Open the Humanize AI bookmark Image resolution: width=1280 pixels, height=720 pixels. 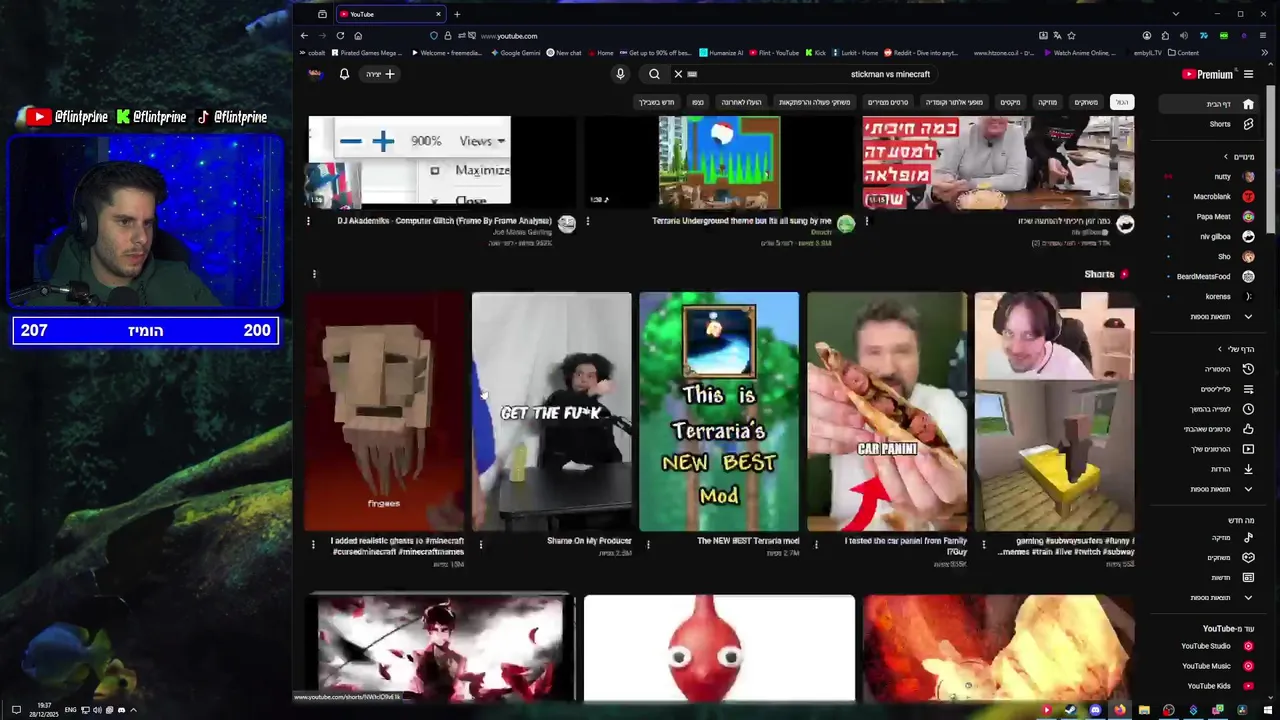(721, 53)
